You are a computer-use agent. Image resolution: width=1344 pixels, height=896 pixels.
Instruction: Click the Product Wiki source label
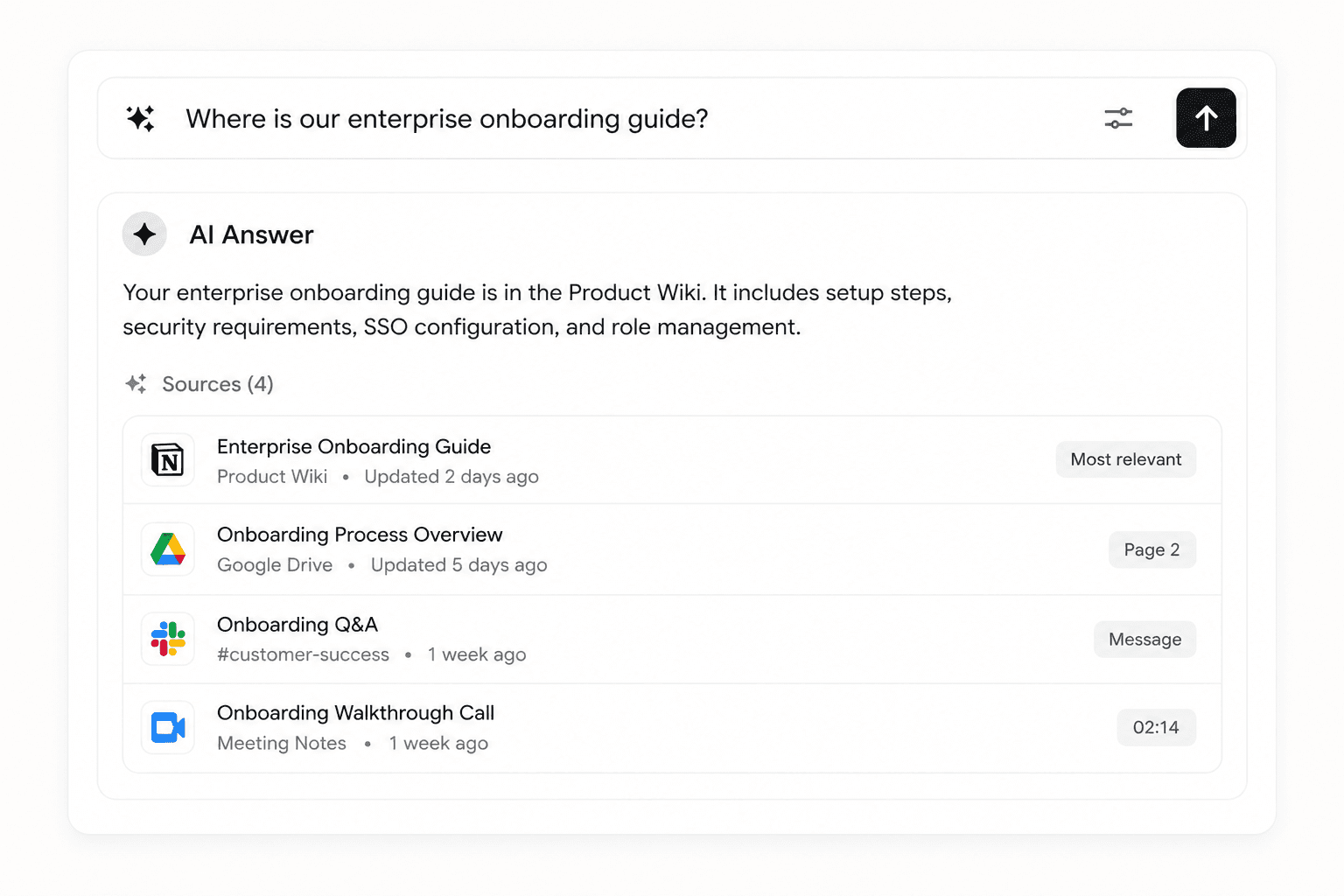272,477
